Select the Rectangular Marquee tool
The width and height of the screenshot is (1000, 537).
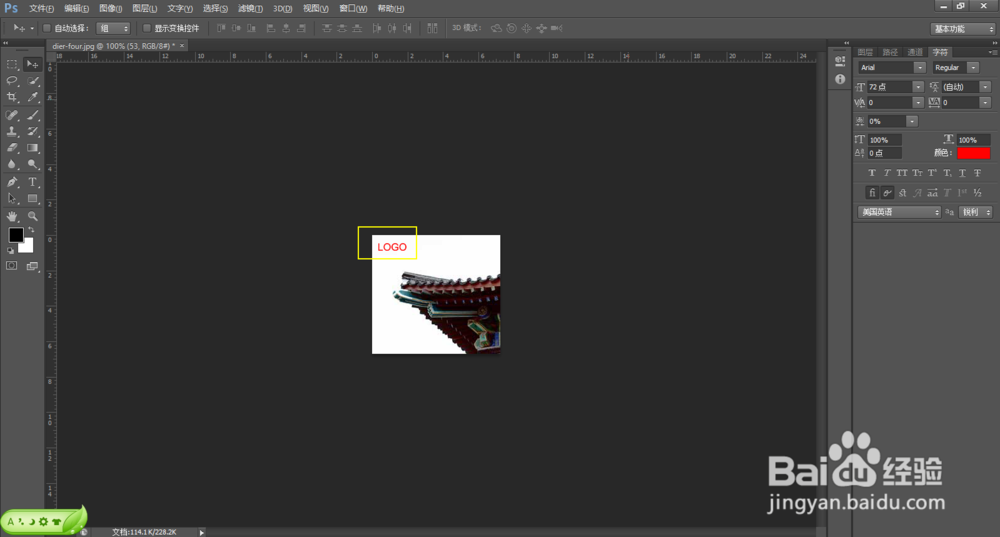pyautogui.click(x=12, y=64)
